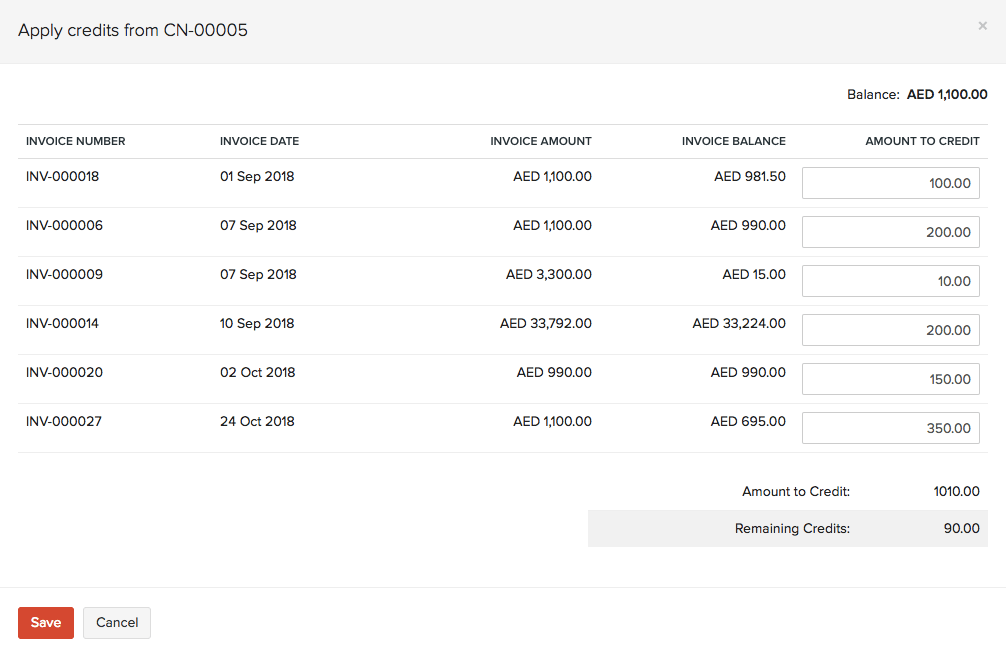Screen dimensions: 1006x657
Task: Click the dialog title Apply credits from CN-00005
Action: (x=132, y=30)
